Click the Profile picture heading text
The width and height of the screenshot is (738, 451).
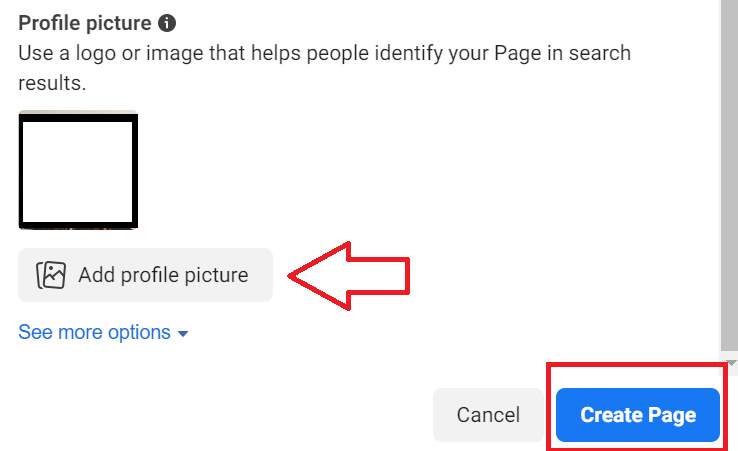(85, 23)
